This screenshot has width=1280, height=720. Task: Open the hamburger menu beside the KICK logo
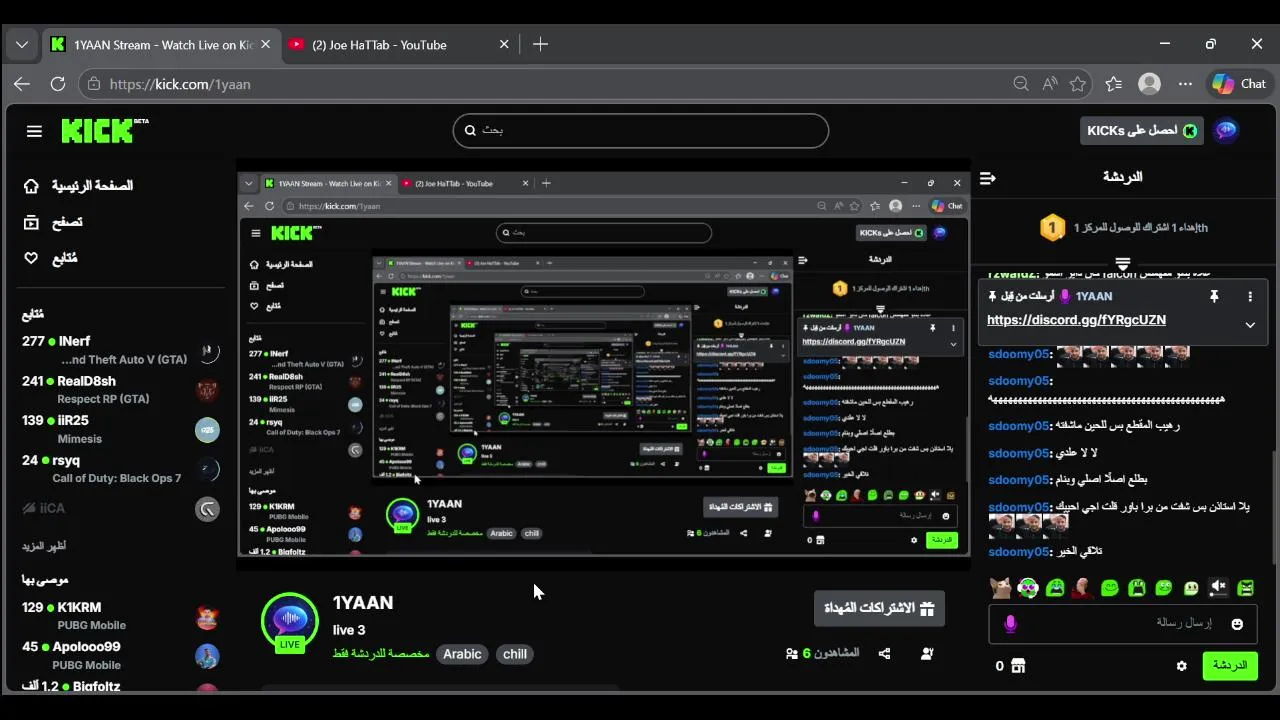coord(34,131)
